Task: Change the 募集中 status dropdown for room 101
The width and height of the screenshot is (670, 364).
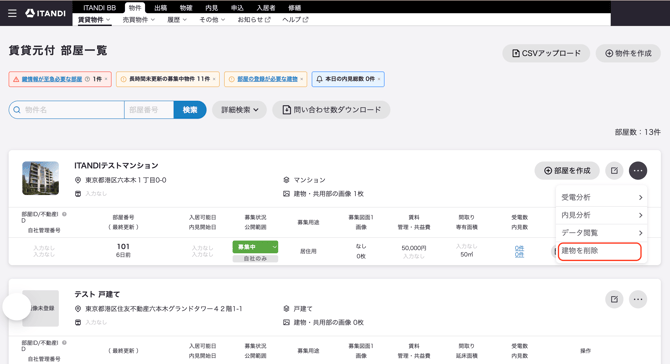Action: coord(255,247)
